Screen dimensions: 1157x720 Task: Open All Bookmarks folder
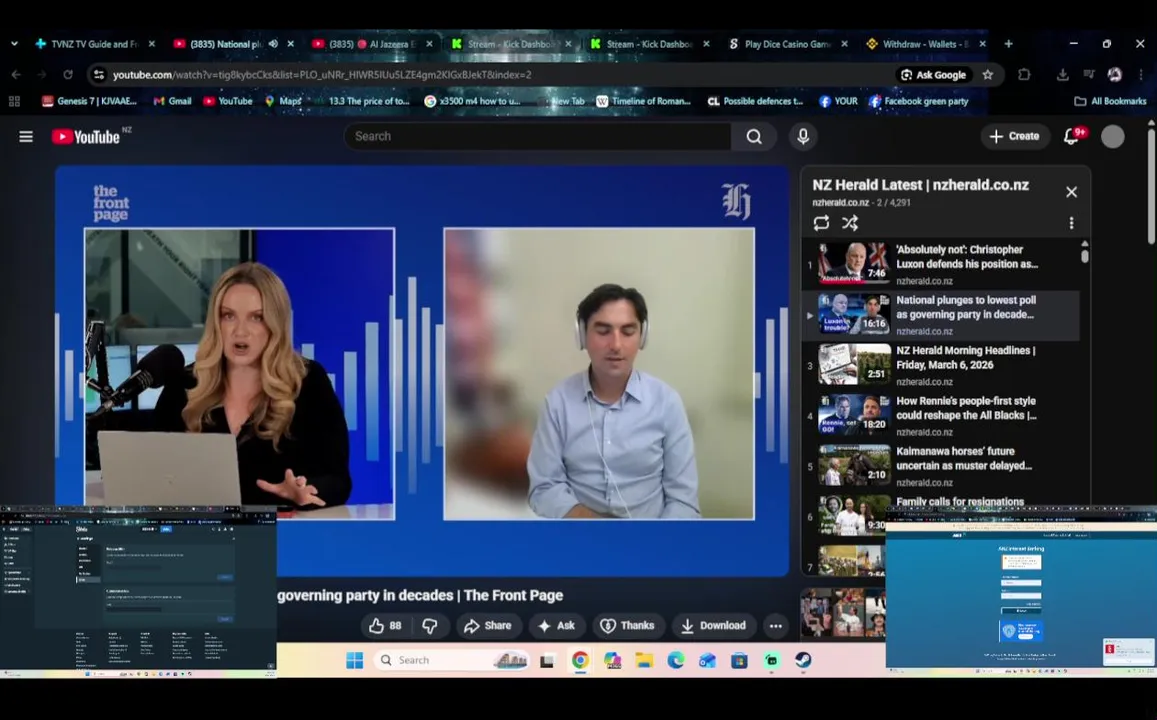(x=1111, y=101)
